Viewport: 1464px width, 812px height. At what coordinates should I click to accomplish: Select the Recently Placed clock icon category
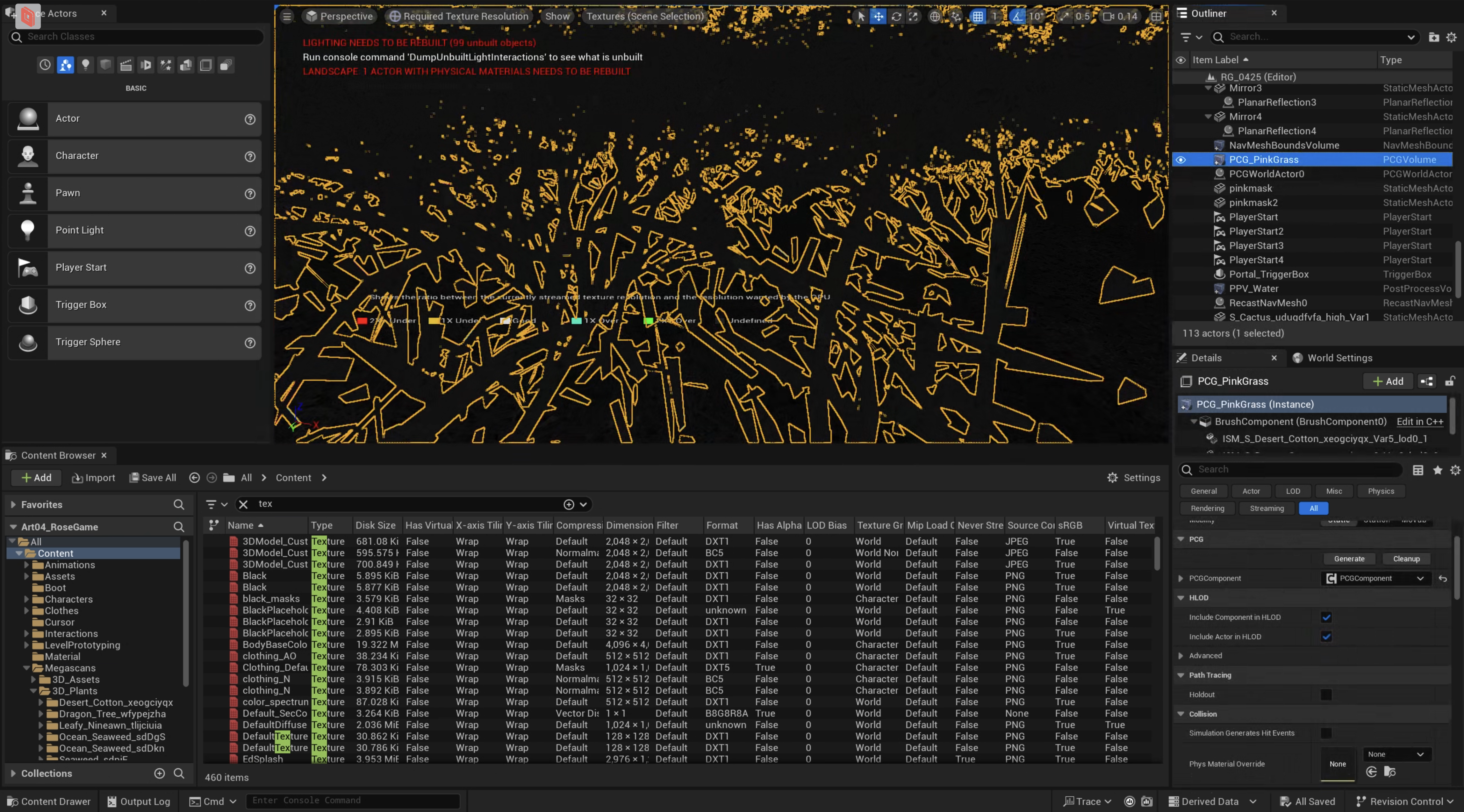point(45,65)
